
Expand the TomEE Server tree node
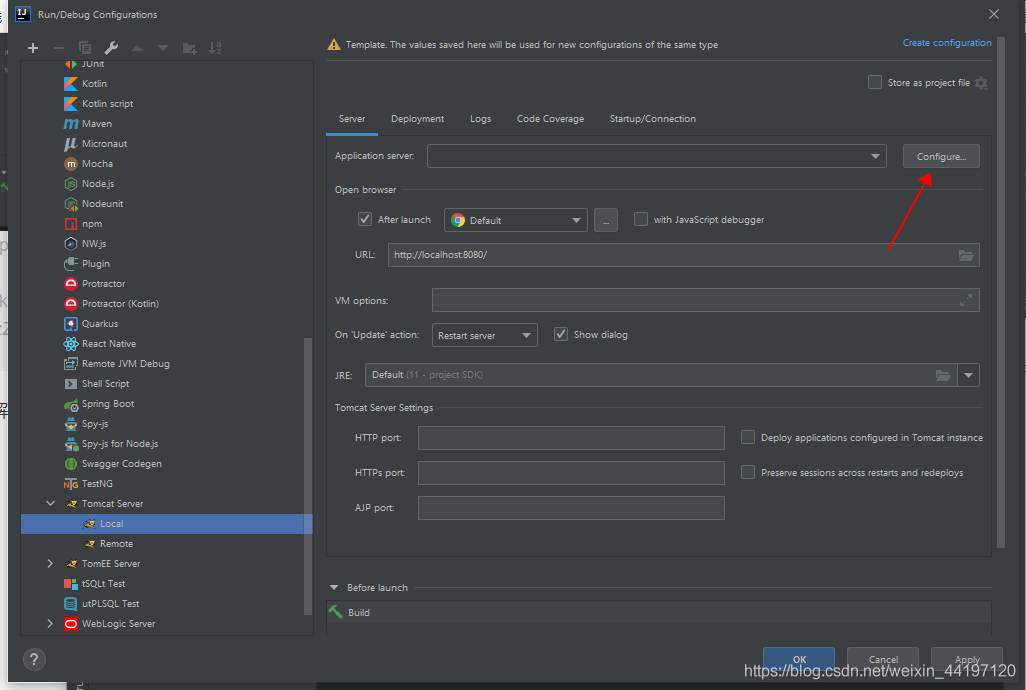coord(51,564)
